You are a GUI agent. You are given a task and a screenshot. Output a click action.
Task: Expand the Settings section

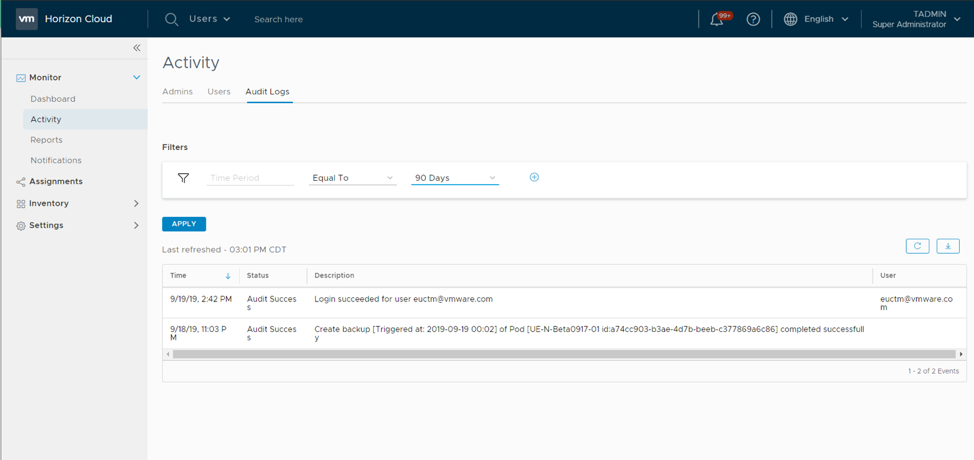pyautogui.click(x=137, y=225)
